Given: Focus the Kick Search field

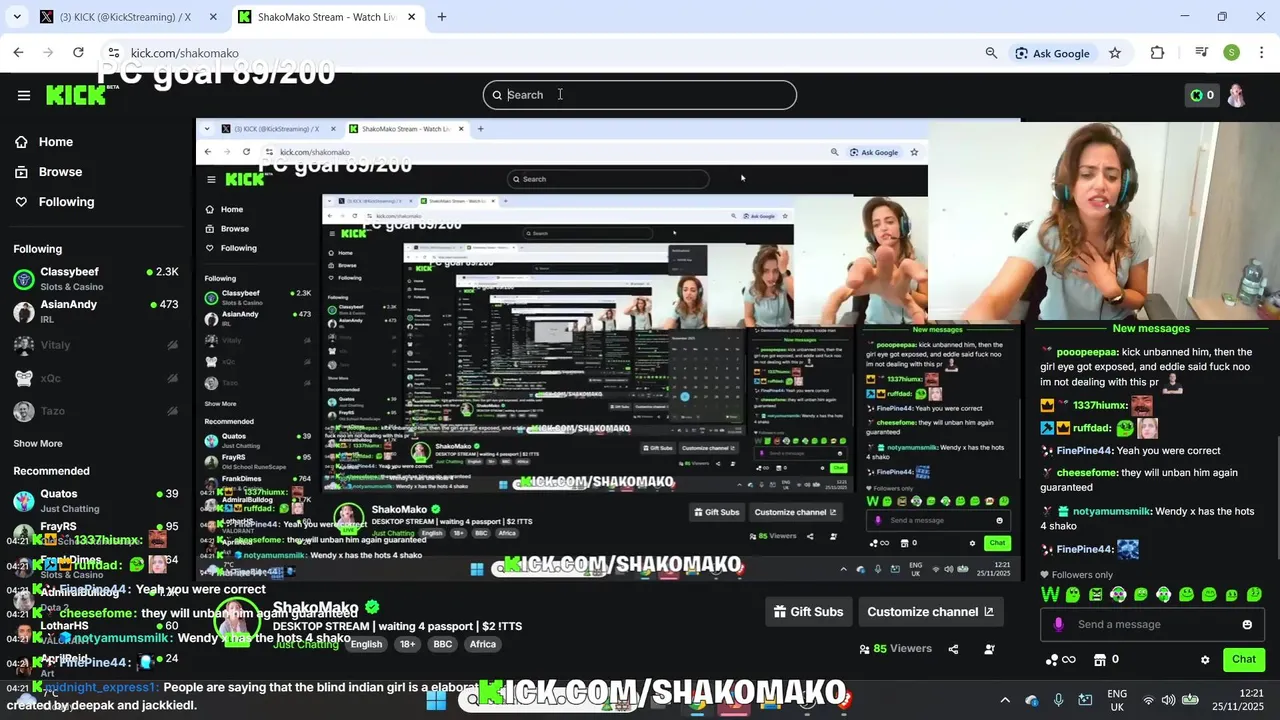Looking at the screenshot, I should tap(640, 95).
